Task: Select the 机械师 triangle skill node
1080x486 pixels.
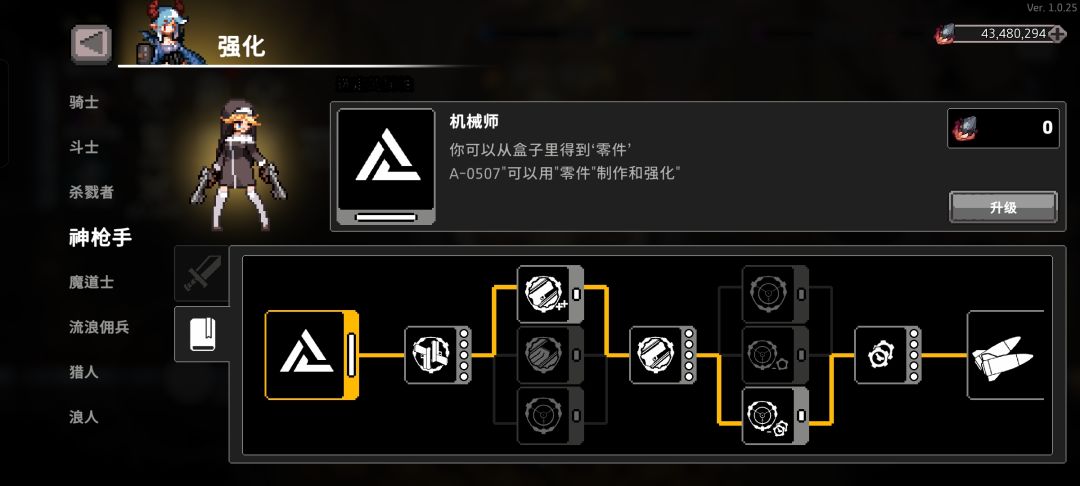Action: point(311,355)
